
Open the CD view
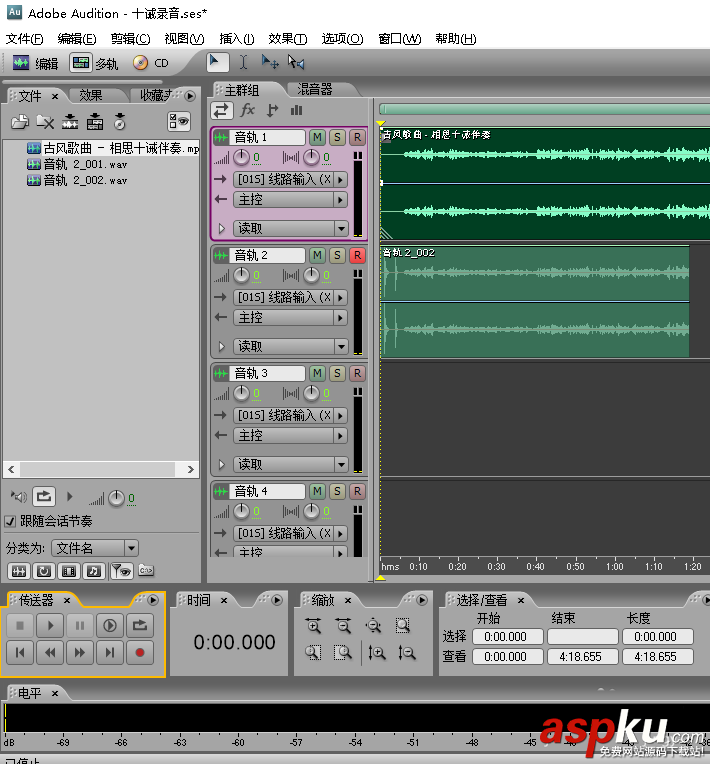[151, 63]
